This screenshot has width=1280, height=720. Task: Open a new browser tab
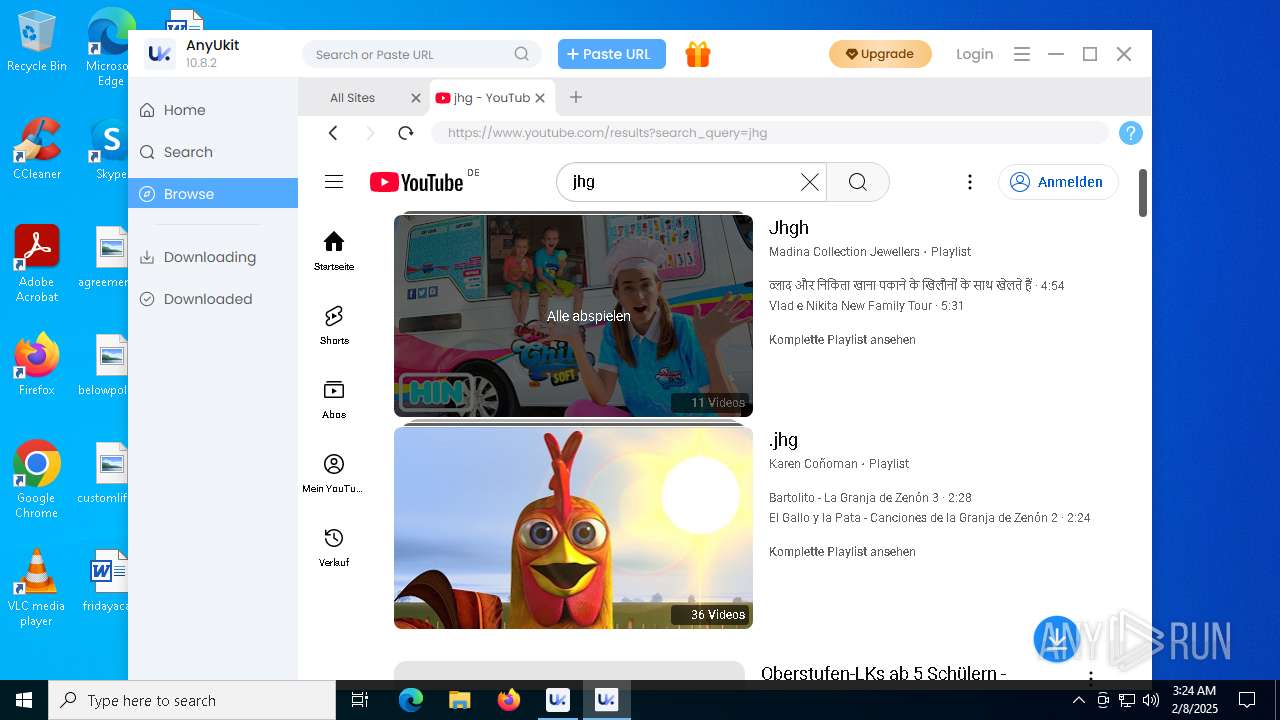(576, 97)
